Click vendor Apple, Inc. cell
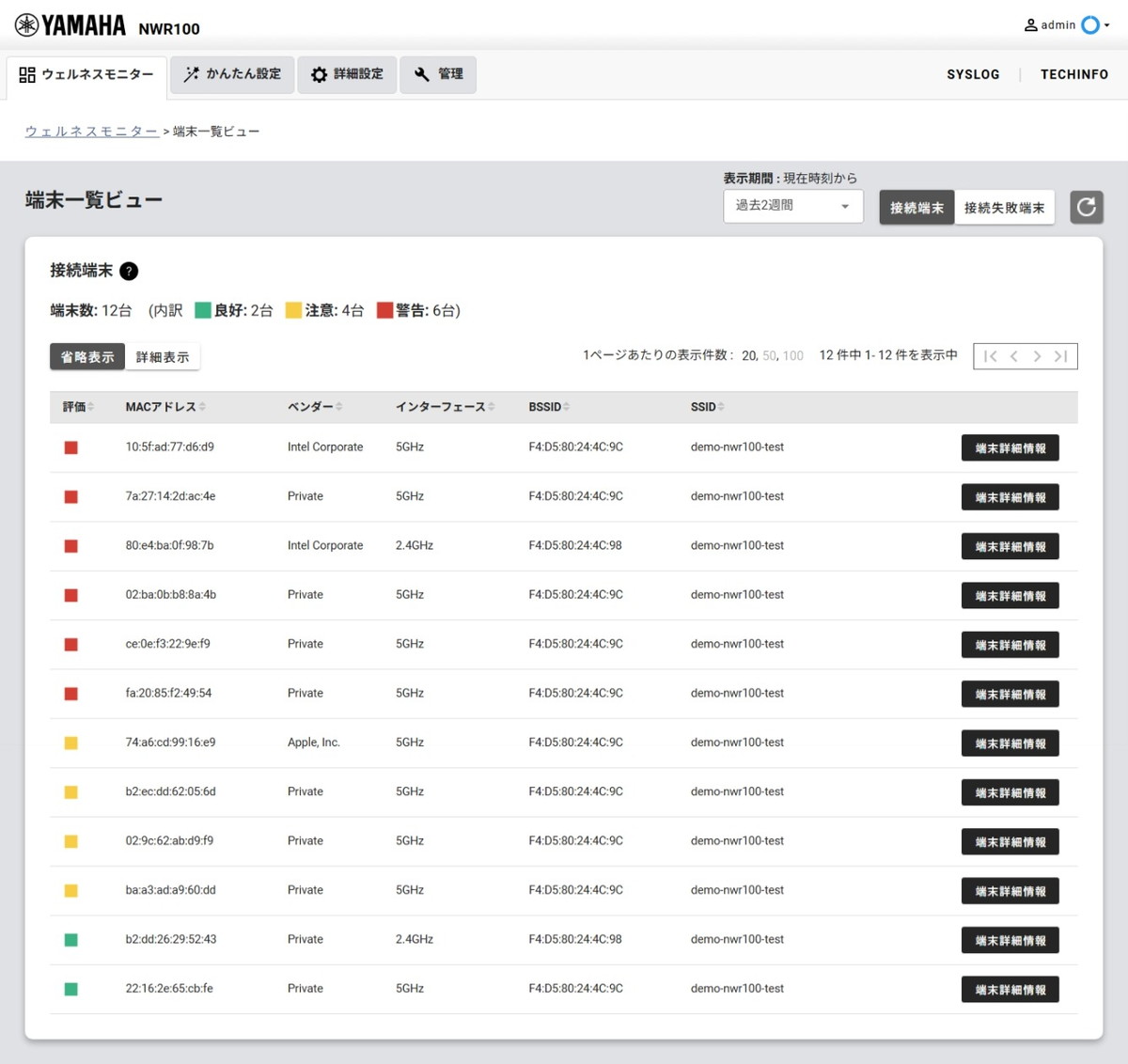This screenshot has height=1064, width=1128. [314, 743]
